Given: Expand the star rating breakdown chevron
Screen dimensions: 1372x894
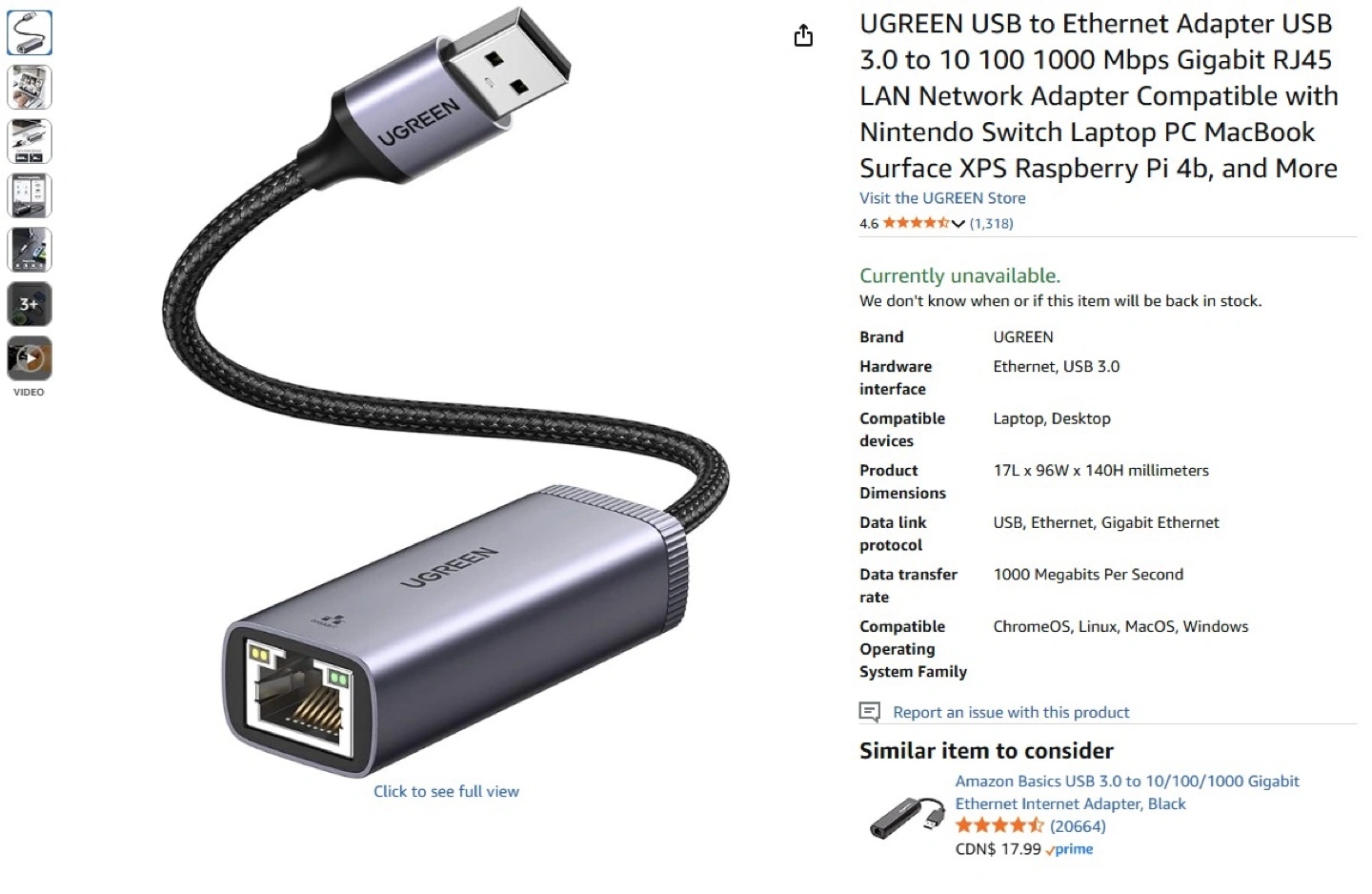Looking at the screenshot, I should [x=958, y=224].
